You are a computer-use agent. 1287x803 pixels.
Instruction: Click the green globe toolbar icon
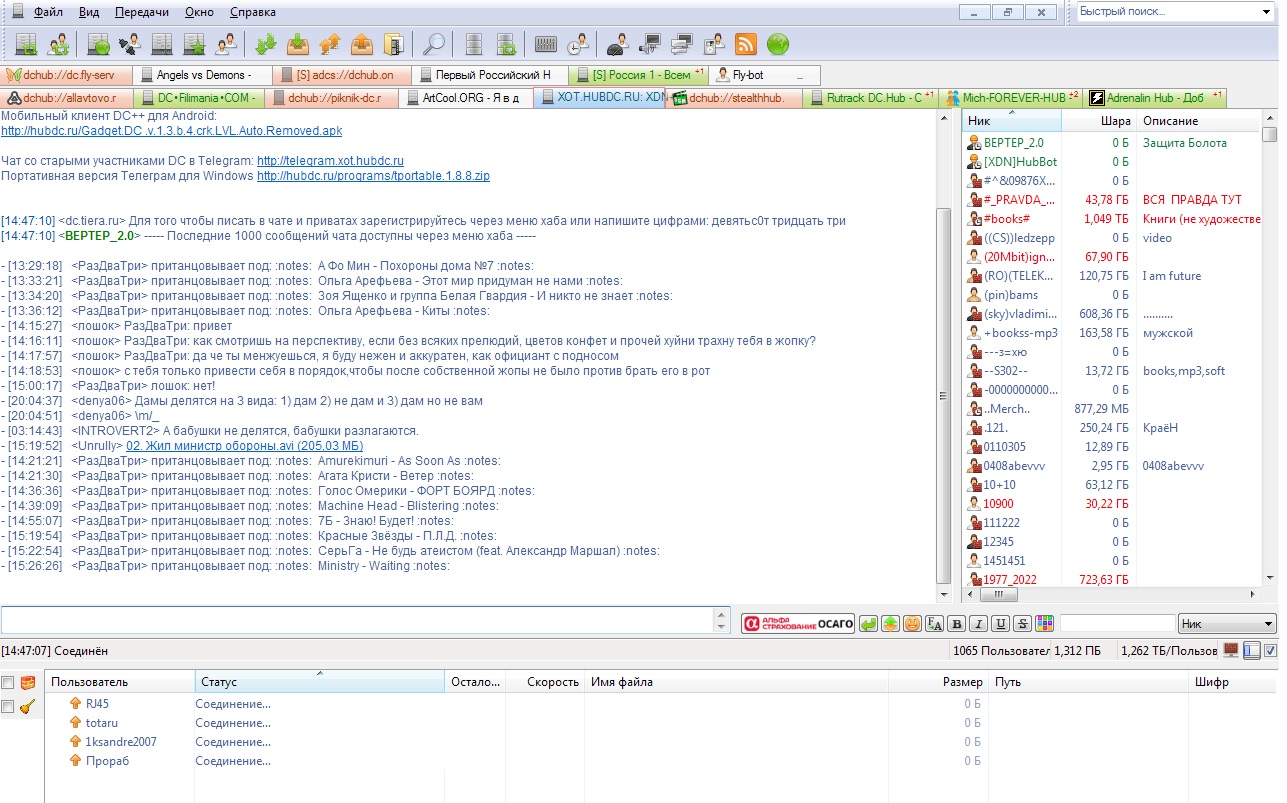(x=778, y=44)
